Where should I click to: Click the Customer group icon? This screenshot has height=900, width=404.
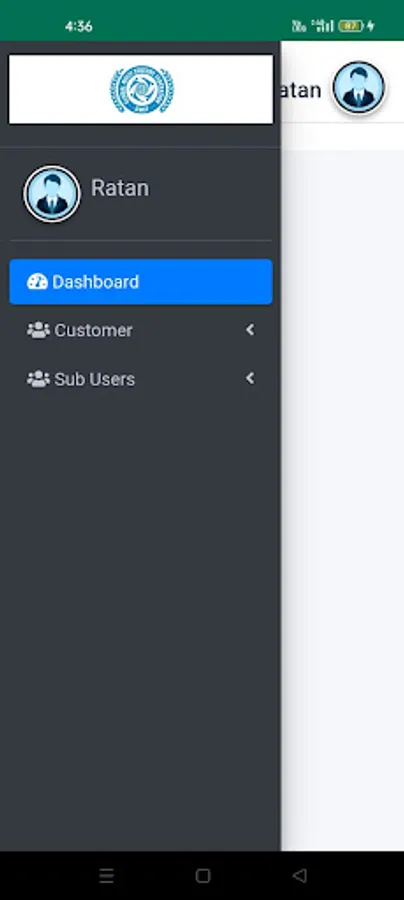point(38,330)
